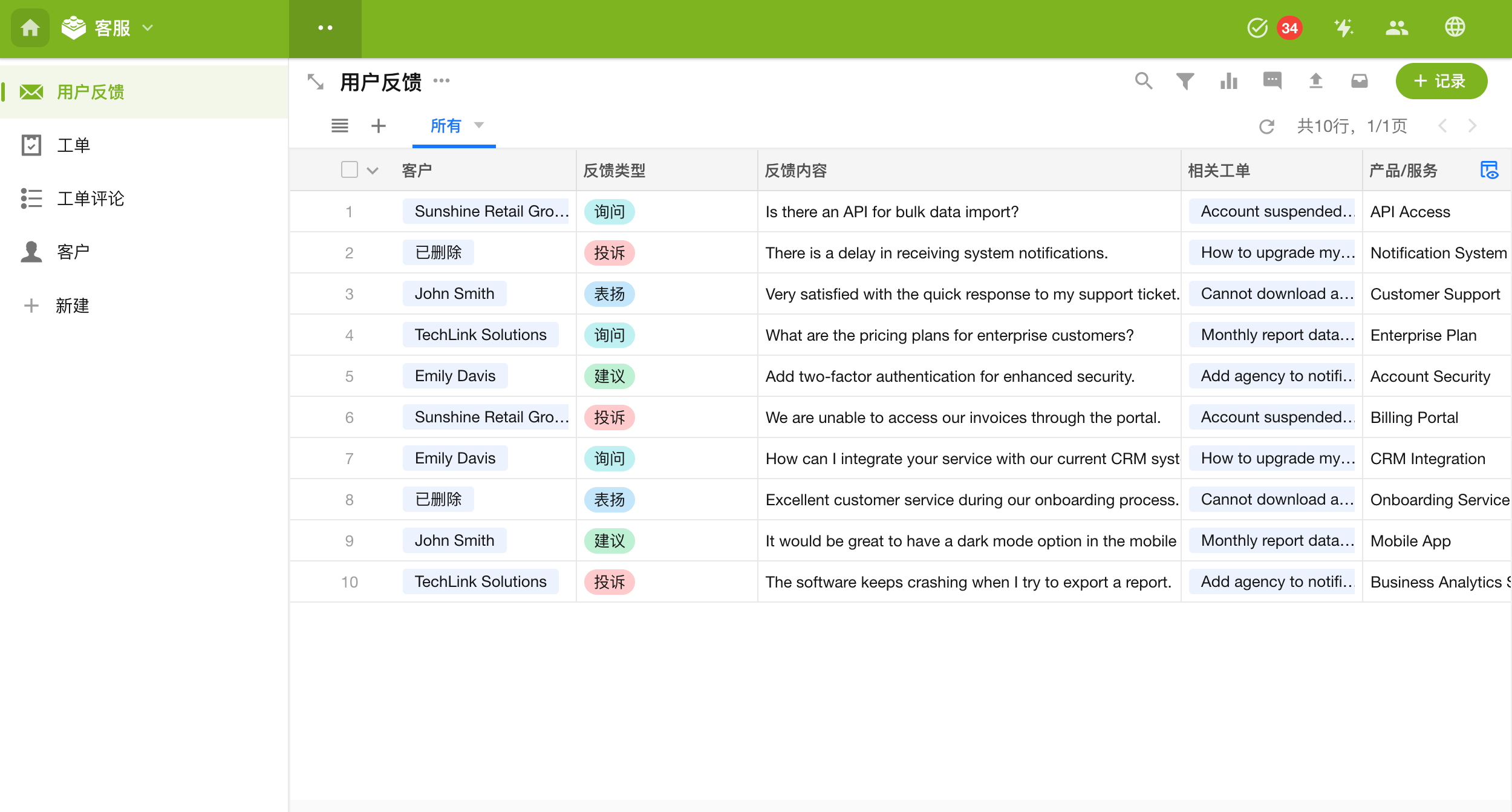Click the comments discussion icon
The height and width of the screenshot is (812, 1512).
click(x=1272, y=81)
